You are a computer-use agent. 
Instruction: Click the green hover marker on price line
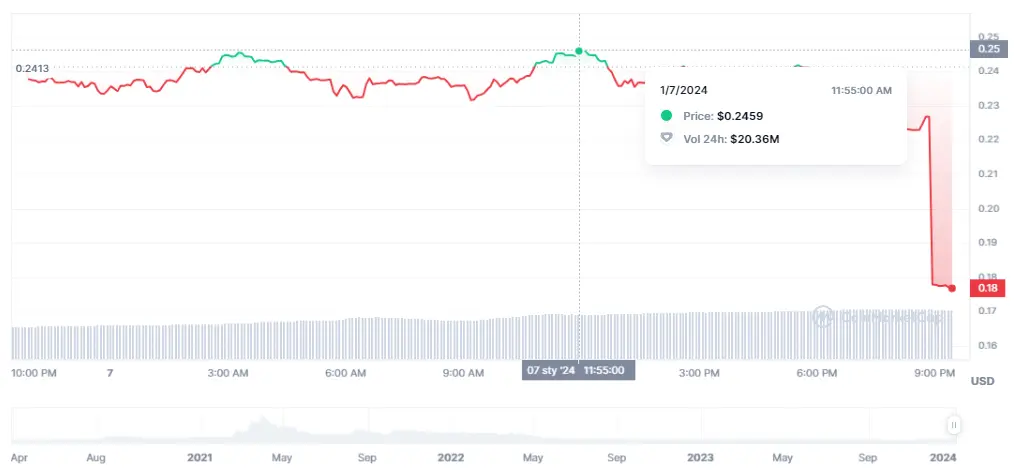click(579, 50)
